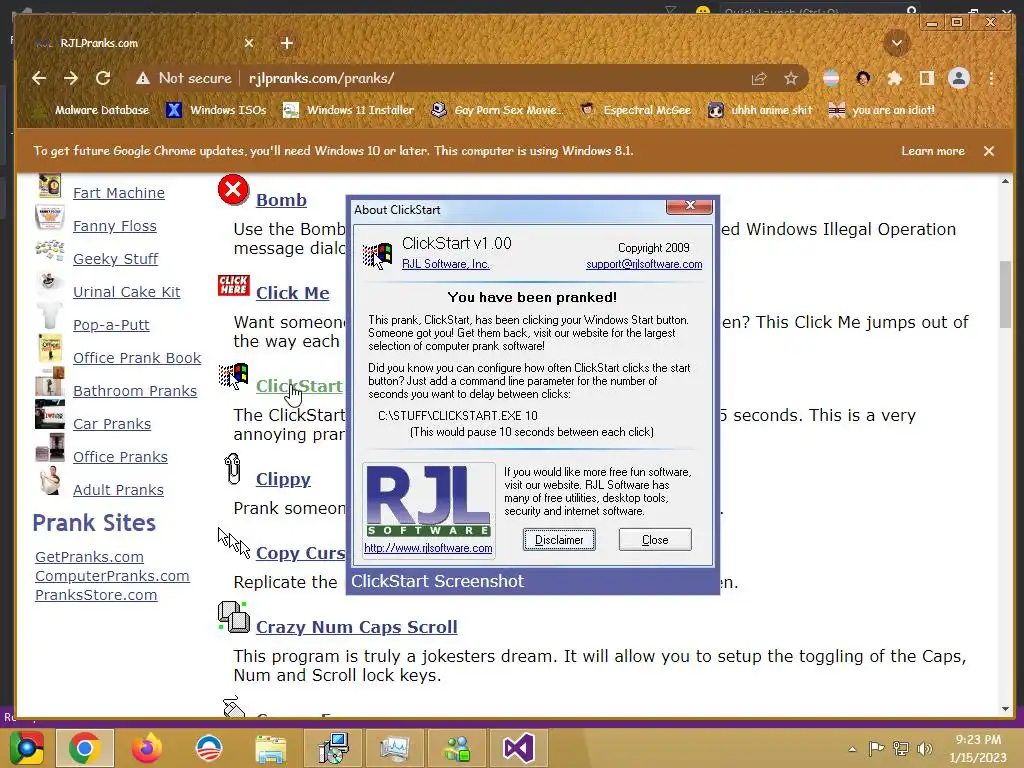Open Espectral McGee bookmark

point(636,110)
